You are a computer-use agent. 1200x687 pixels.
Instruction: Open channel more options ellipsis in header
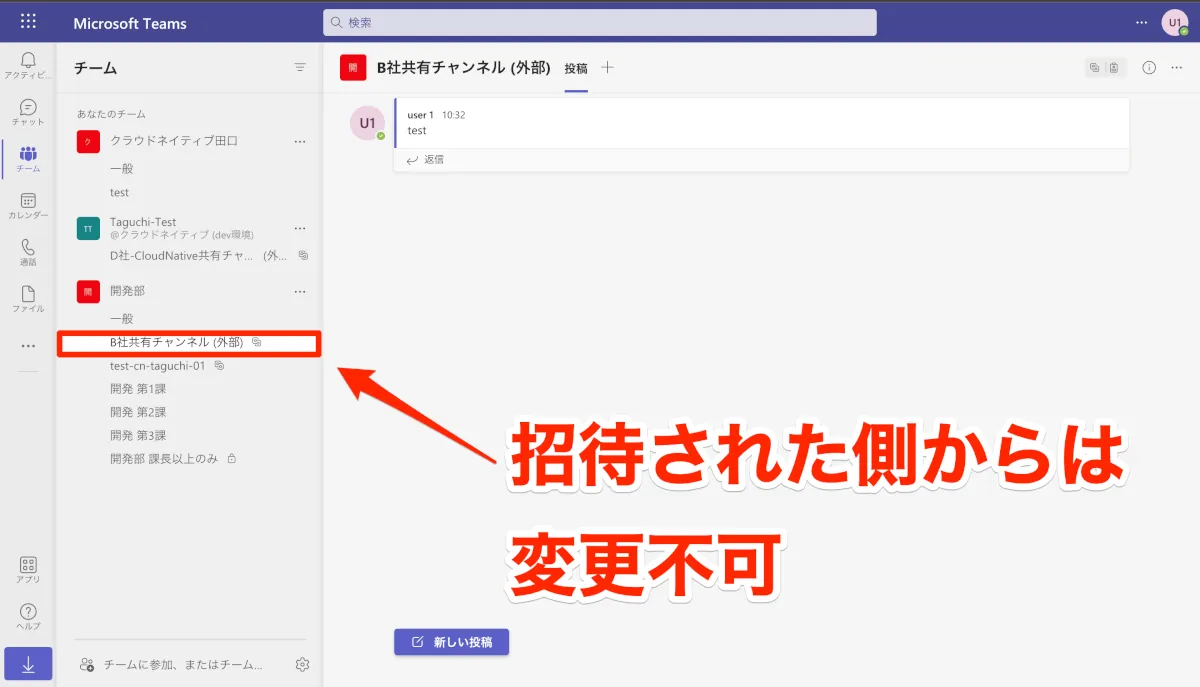click(x=1178, y=68)
